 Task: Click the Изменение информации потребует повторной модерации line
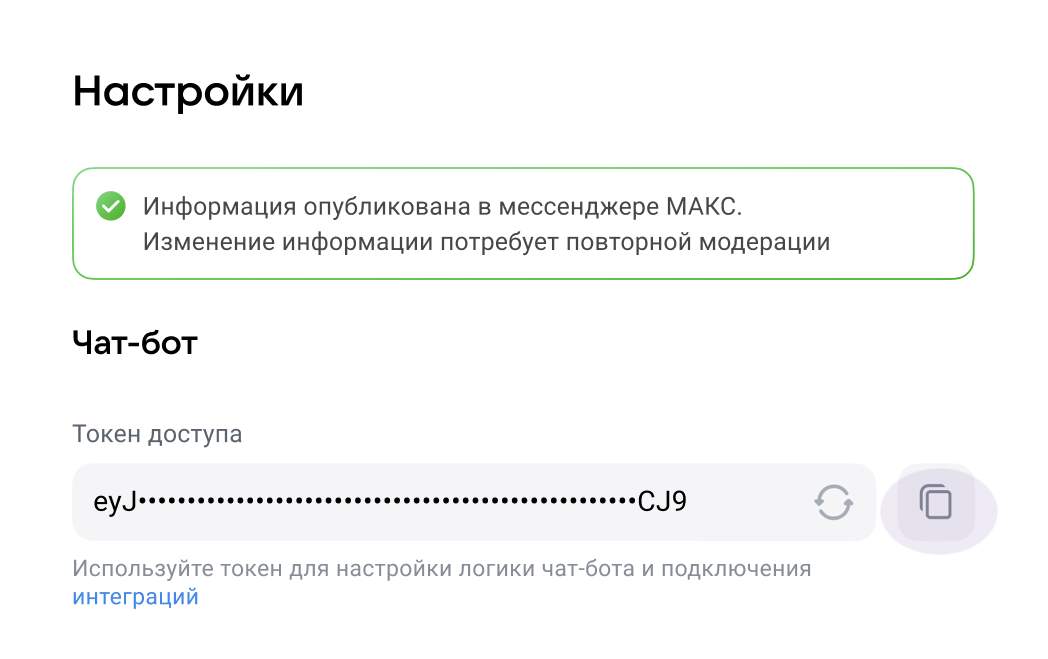tap(487, 242)
